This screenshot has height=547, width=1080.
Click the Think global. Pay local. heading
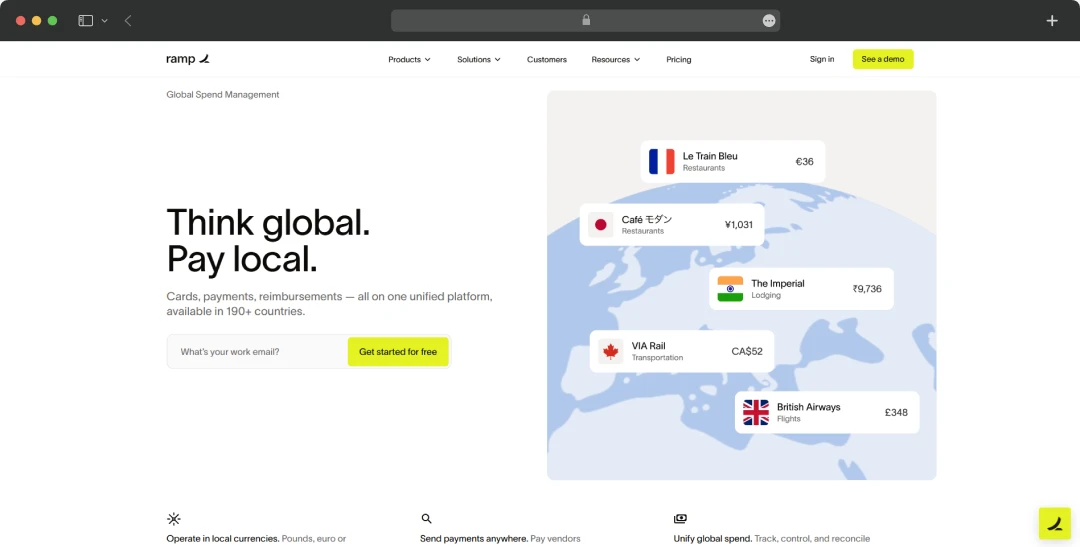click(x=269, y=240)
